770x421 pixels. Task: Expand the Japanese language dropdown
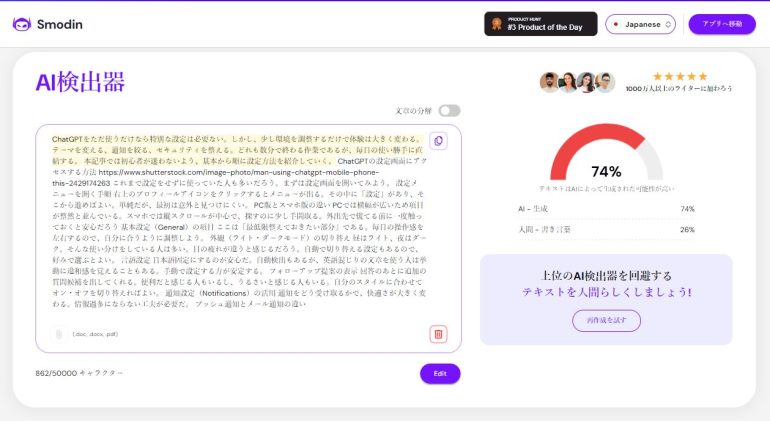click(x=640, y=24)
